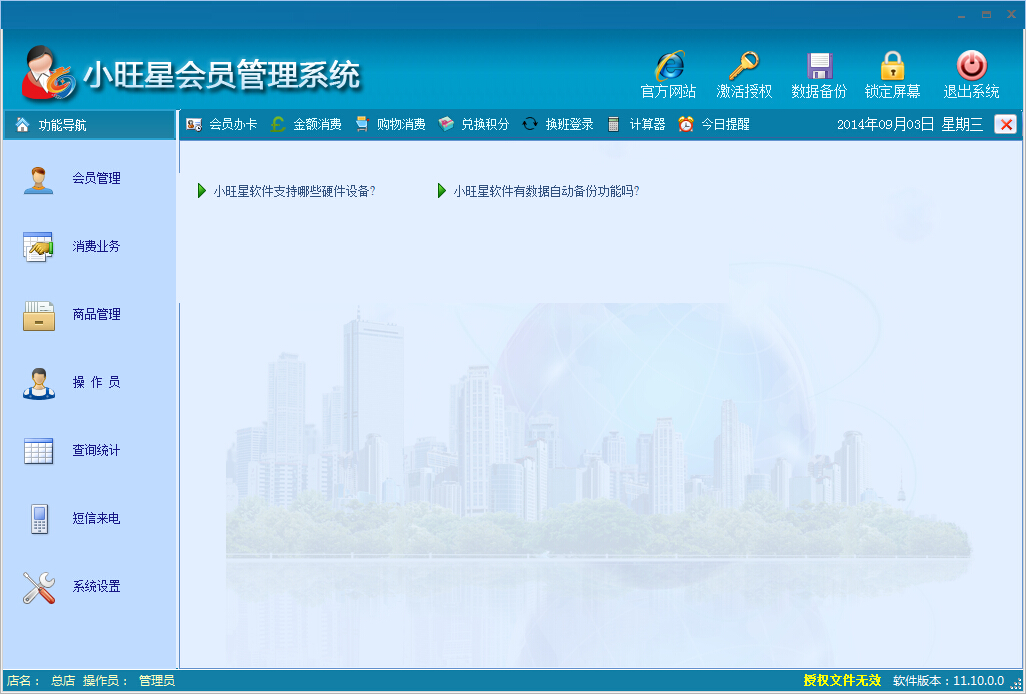Click the 锁定屏幕 padlock icon
This screenshot has width=1026, height=694.
(x=893, y=66)
